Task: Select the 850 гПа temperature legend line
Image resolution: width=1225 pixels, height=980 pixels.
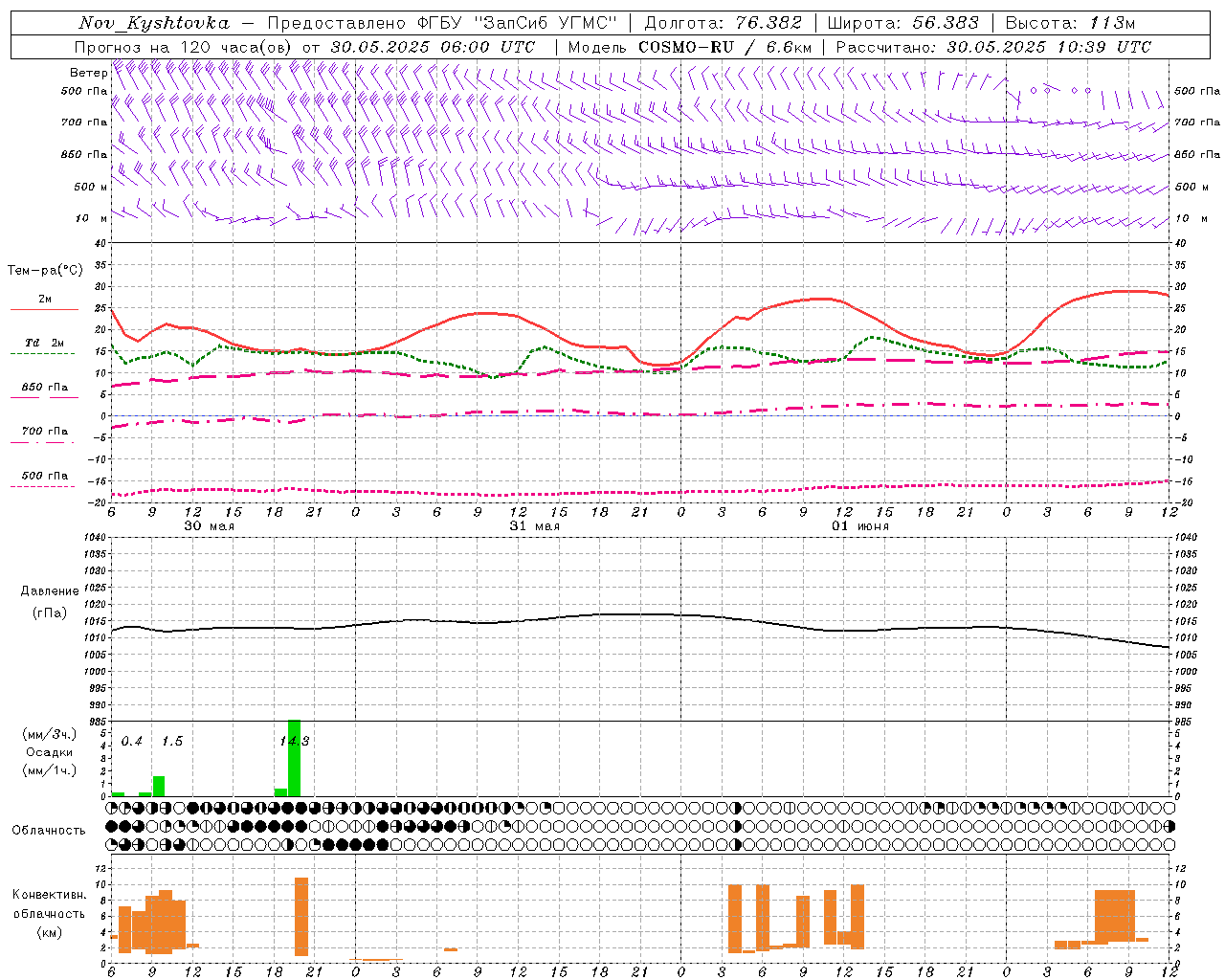Action: click(x=44, y=397)
